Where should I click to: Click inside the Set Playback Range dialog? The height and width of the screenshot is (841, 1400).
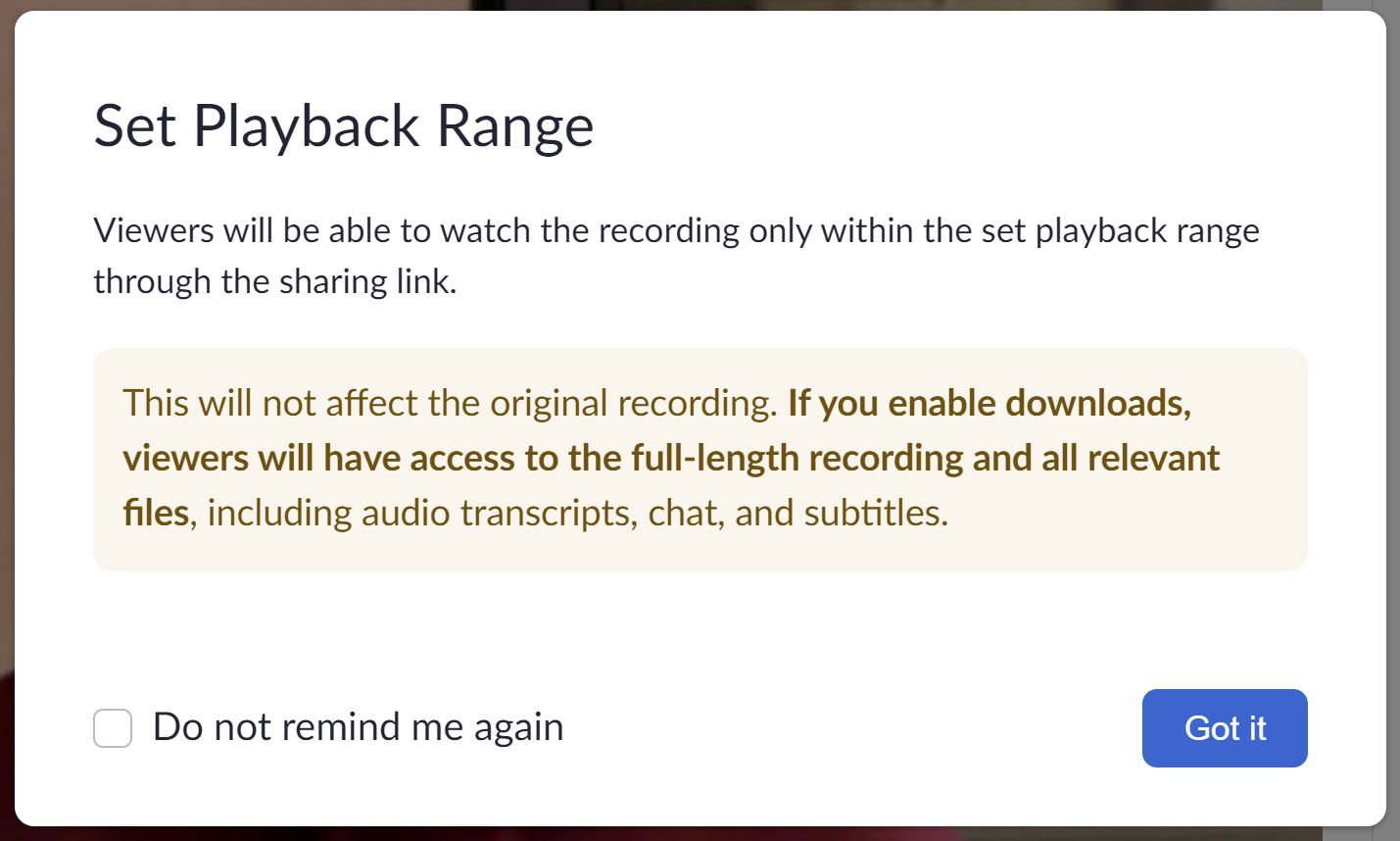[699, 627]
